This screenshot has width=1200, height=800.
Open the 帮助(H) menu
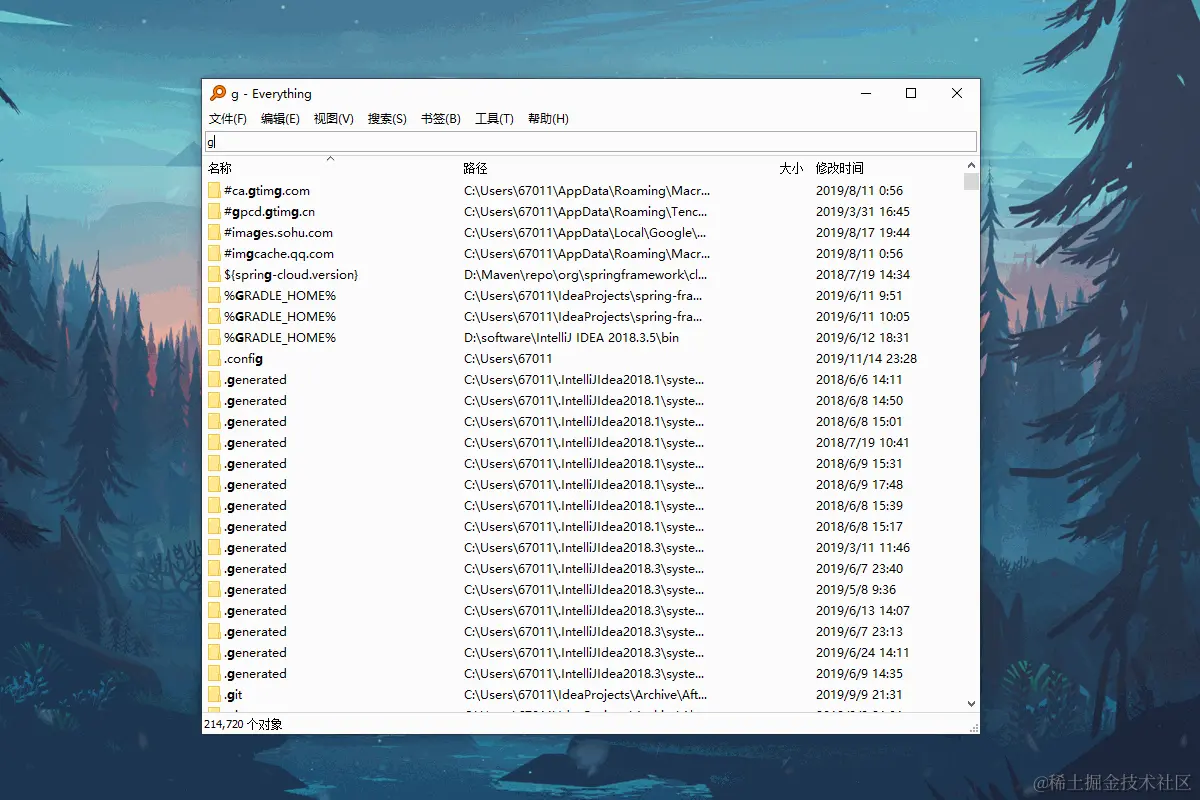(548, 118)
